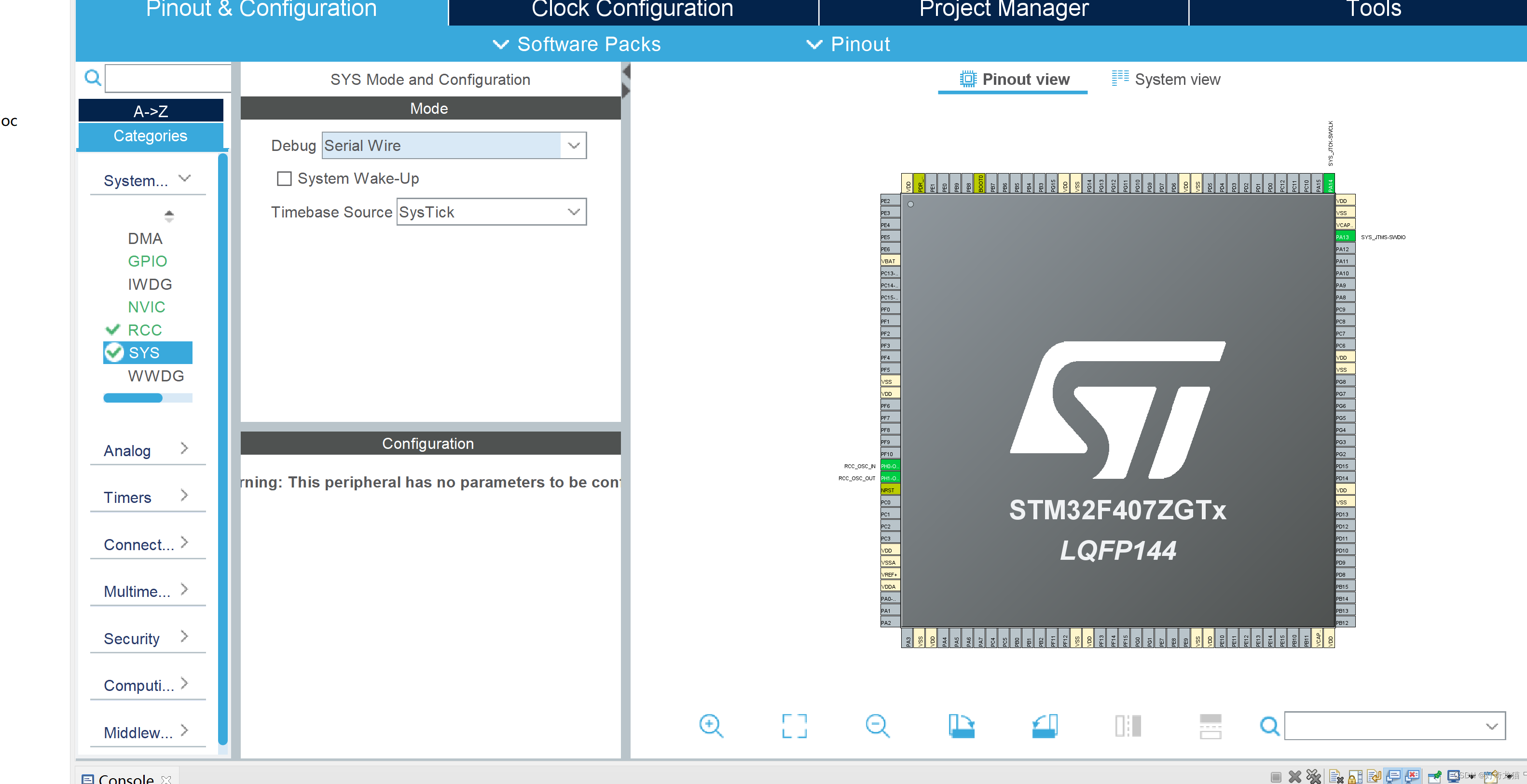Toggle show console on standard output icon

tap(1394, 776)
